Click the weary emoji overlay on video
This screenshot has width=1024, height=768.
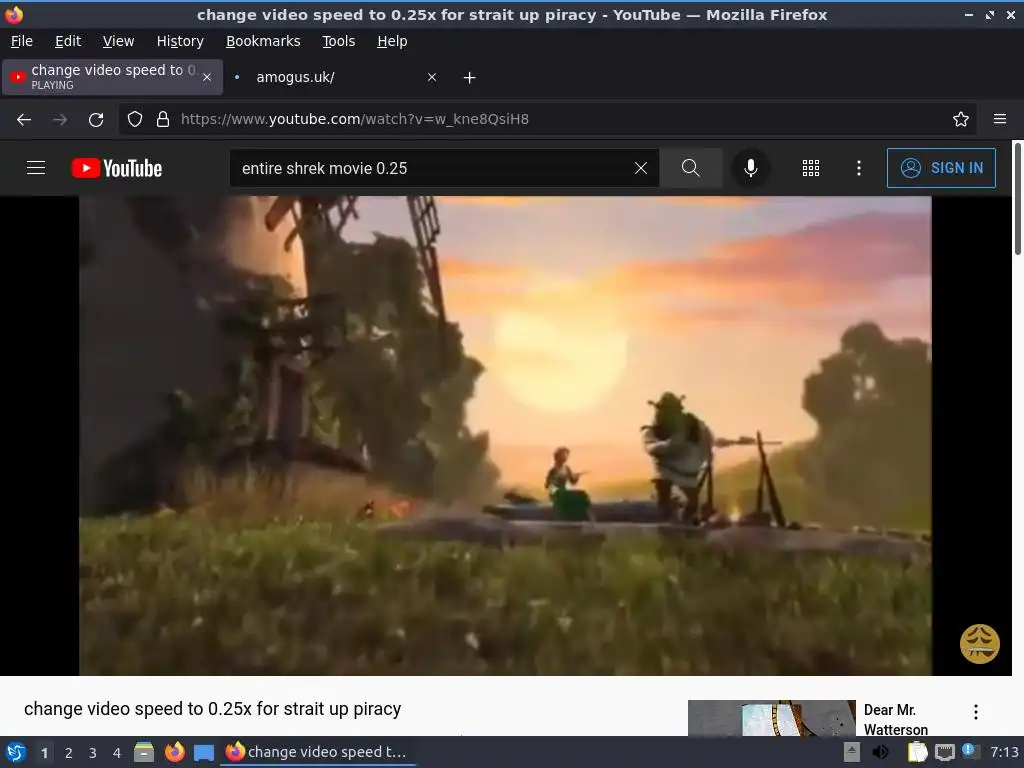point(979,643)
